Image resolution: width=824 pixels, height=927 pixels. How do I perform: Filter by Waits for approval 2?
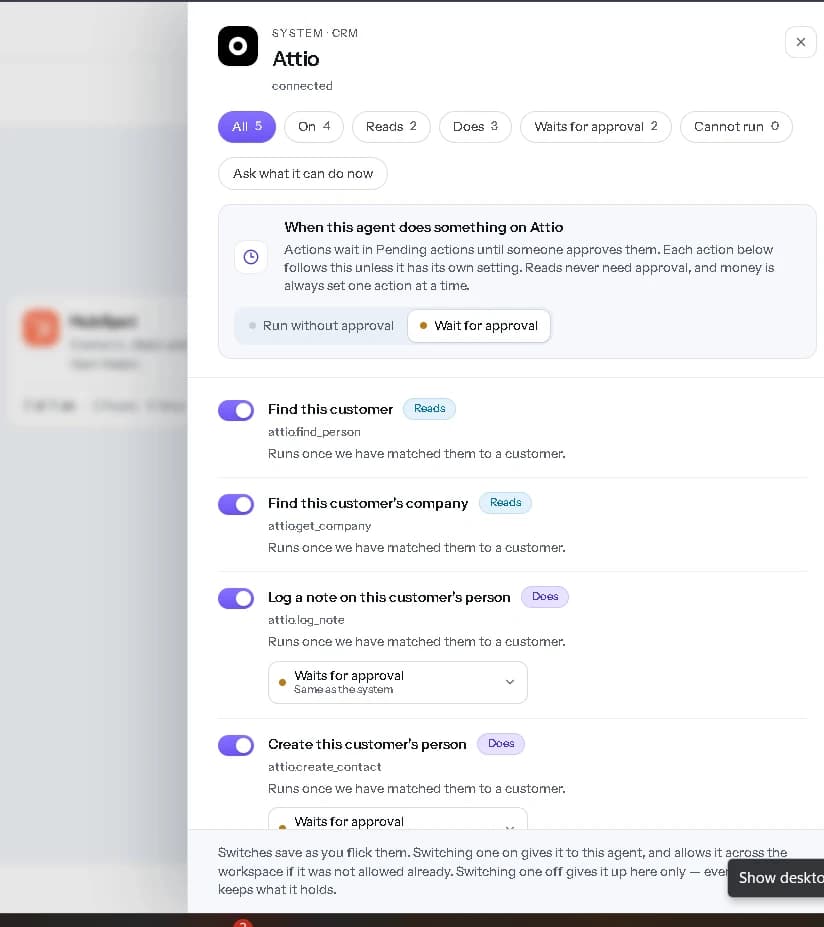coord(595,127)
